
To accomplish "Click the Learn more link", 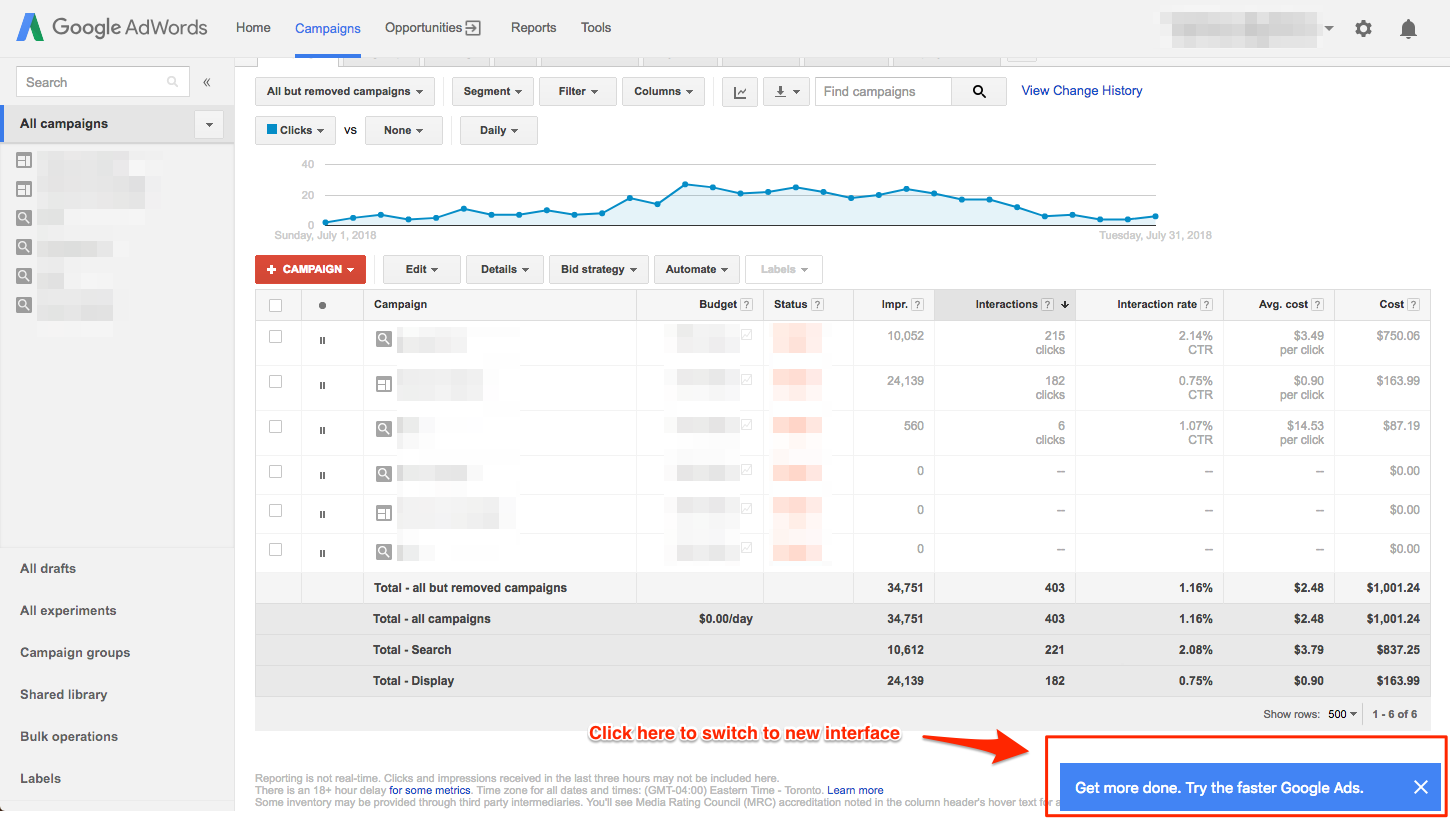I will (855, 790).
